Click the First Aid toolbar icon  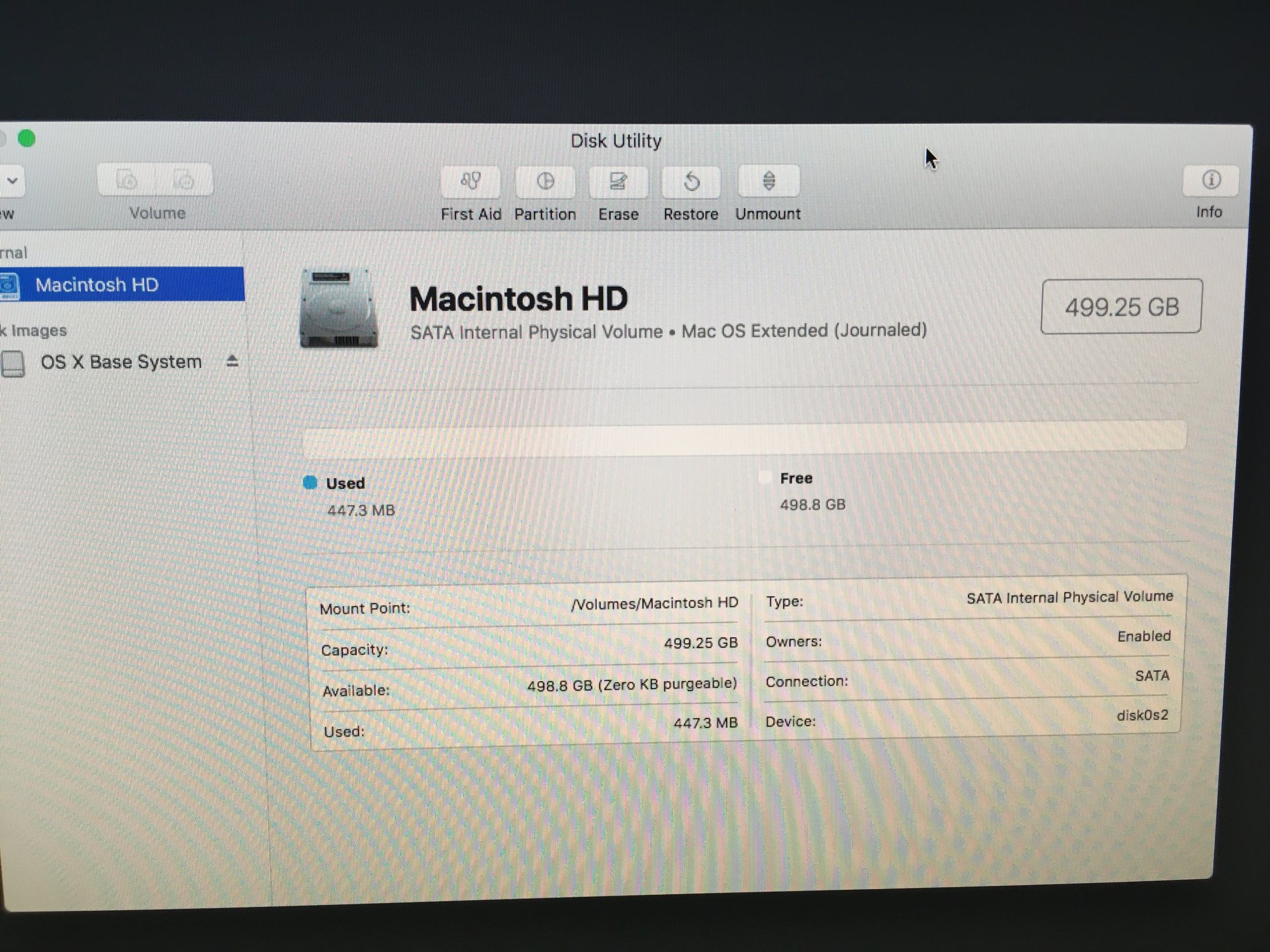pos(471,182)
